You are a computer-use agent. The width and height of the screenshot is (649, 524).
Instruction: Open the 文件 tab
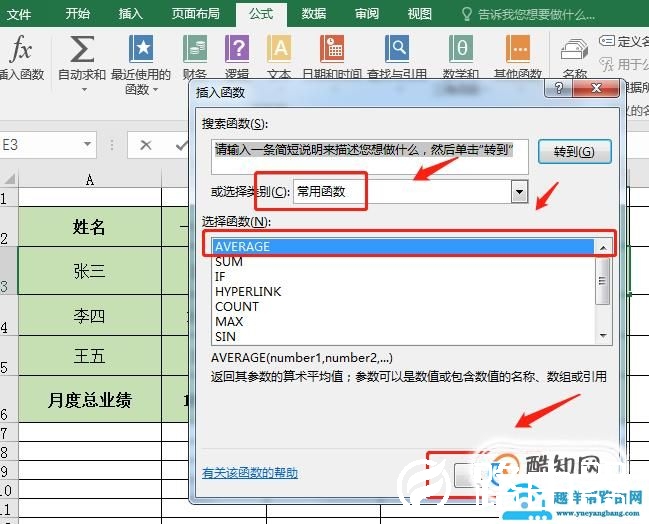pyautogui.click(x=19, y=14)
